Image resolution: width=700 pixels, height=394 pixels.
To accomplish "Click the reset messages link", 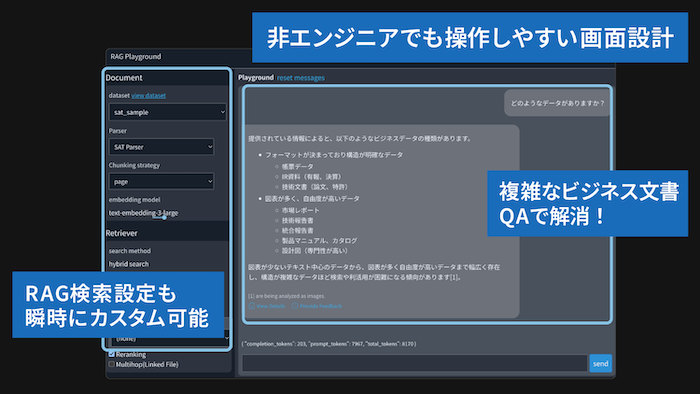I will 300,78.
